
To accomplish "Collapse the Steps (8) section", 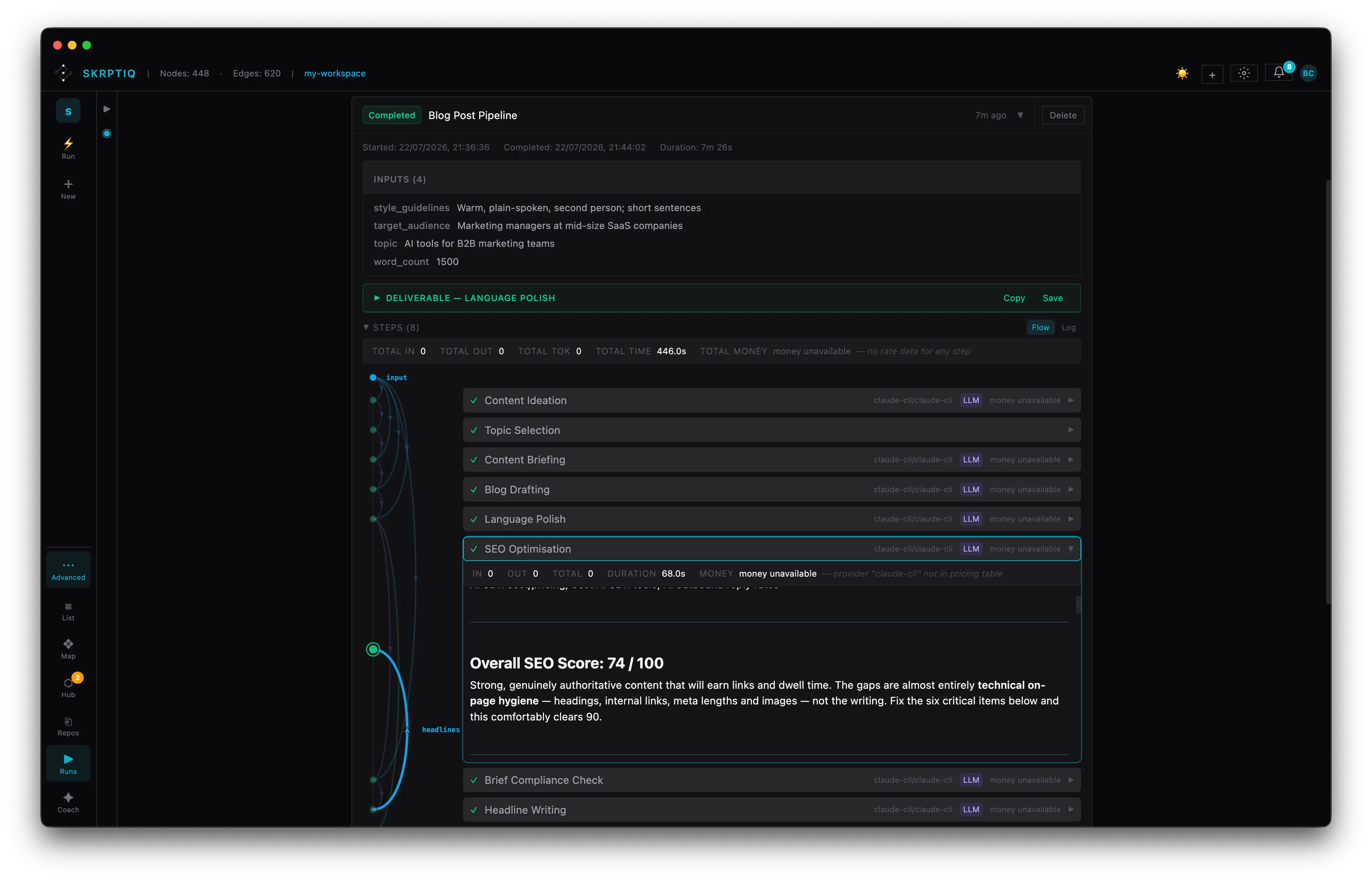I will coord(366,327).
